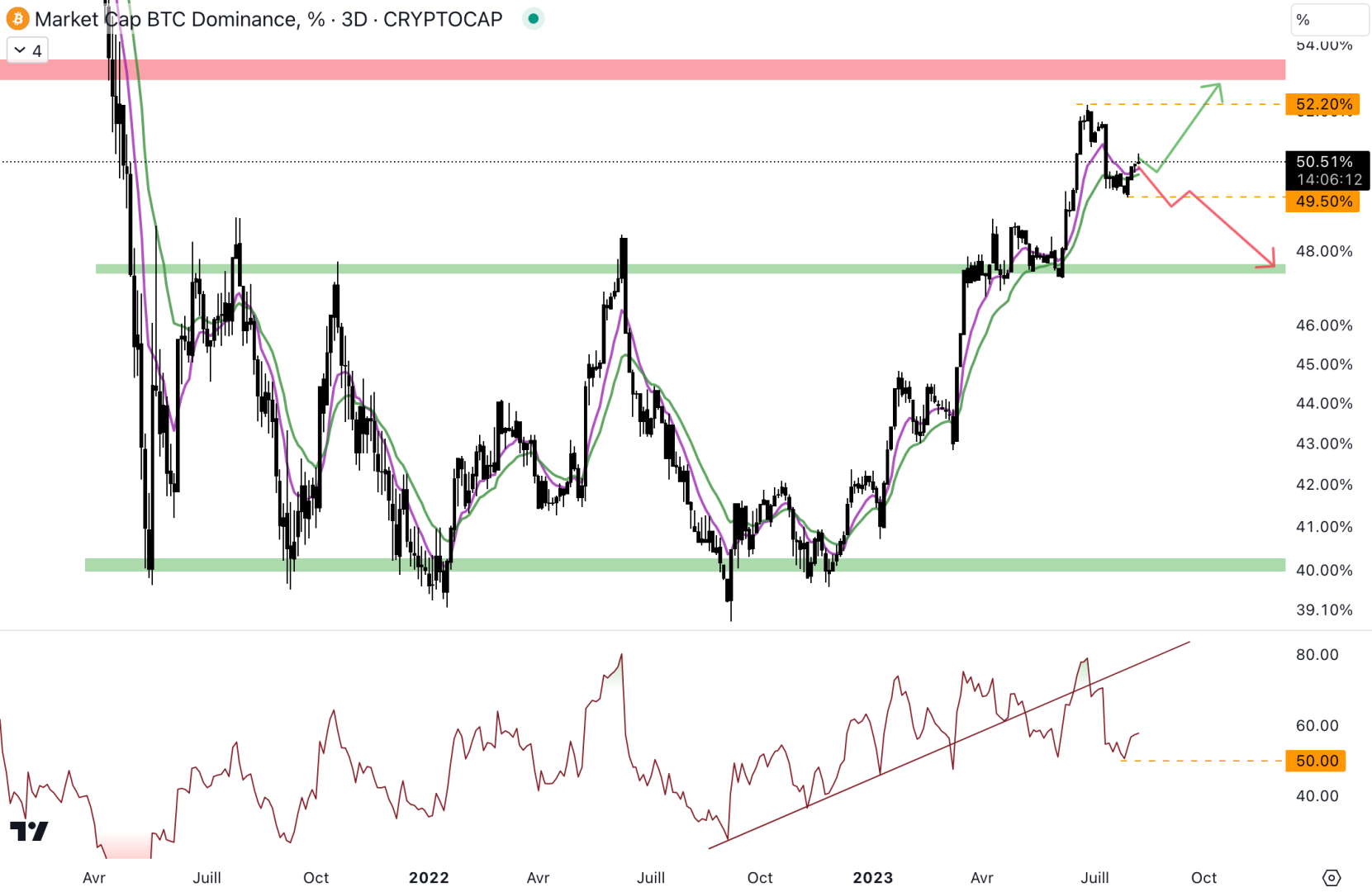Click the 44.00% price axis label
Screen dimensions: 1372x892
tap(1324, 404)
